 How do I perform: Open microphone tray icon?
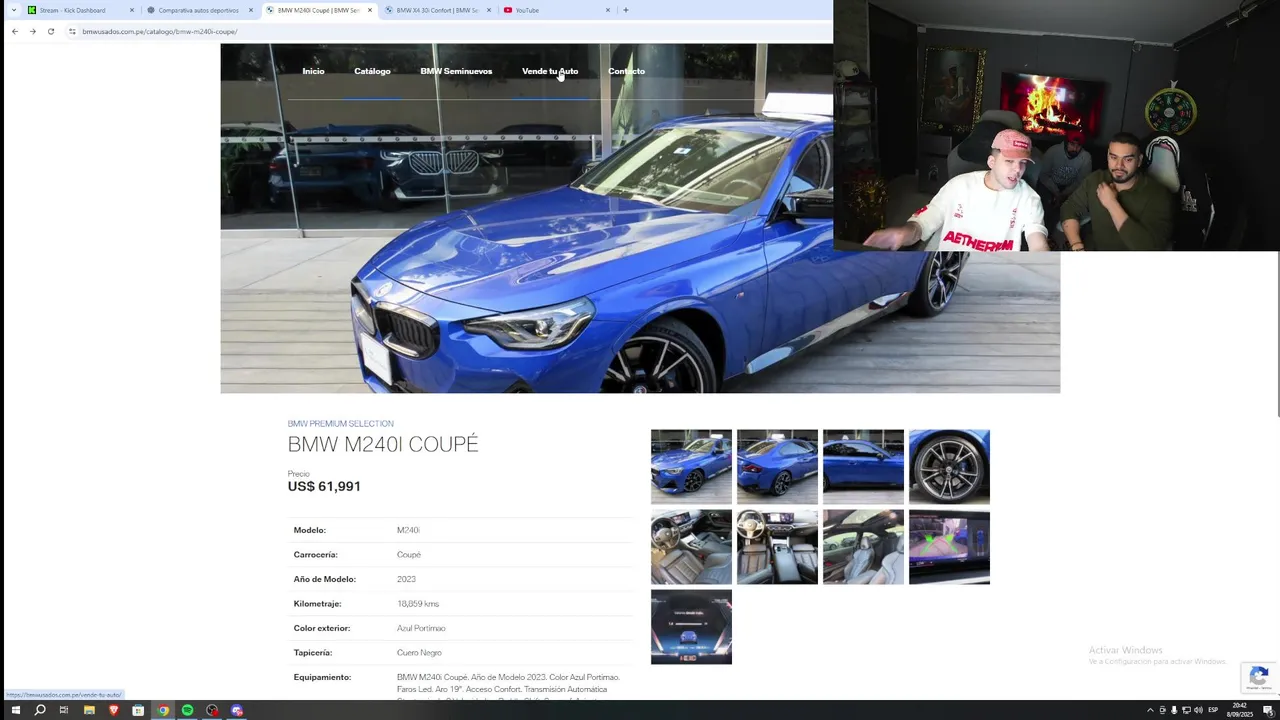coord(1174,710)
